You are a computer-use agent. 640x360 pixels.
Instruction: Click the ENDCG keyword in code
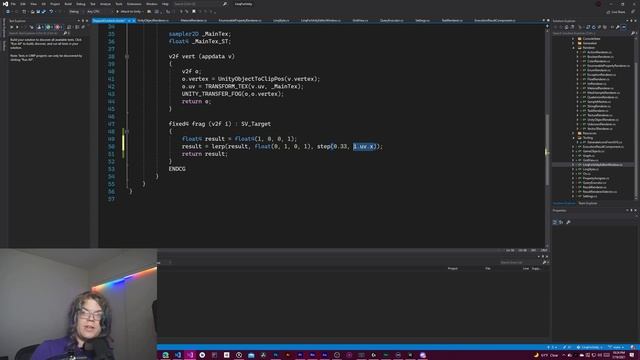pos(177,169)
